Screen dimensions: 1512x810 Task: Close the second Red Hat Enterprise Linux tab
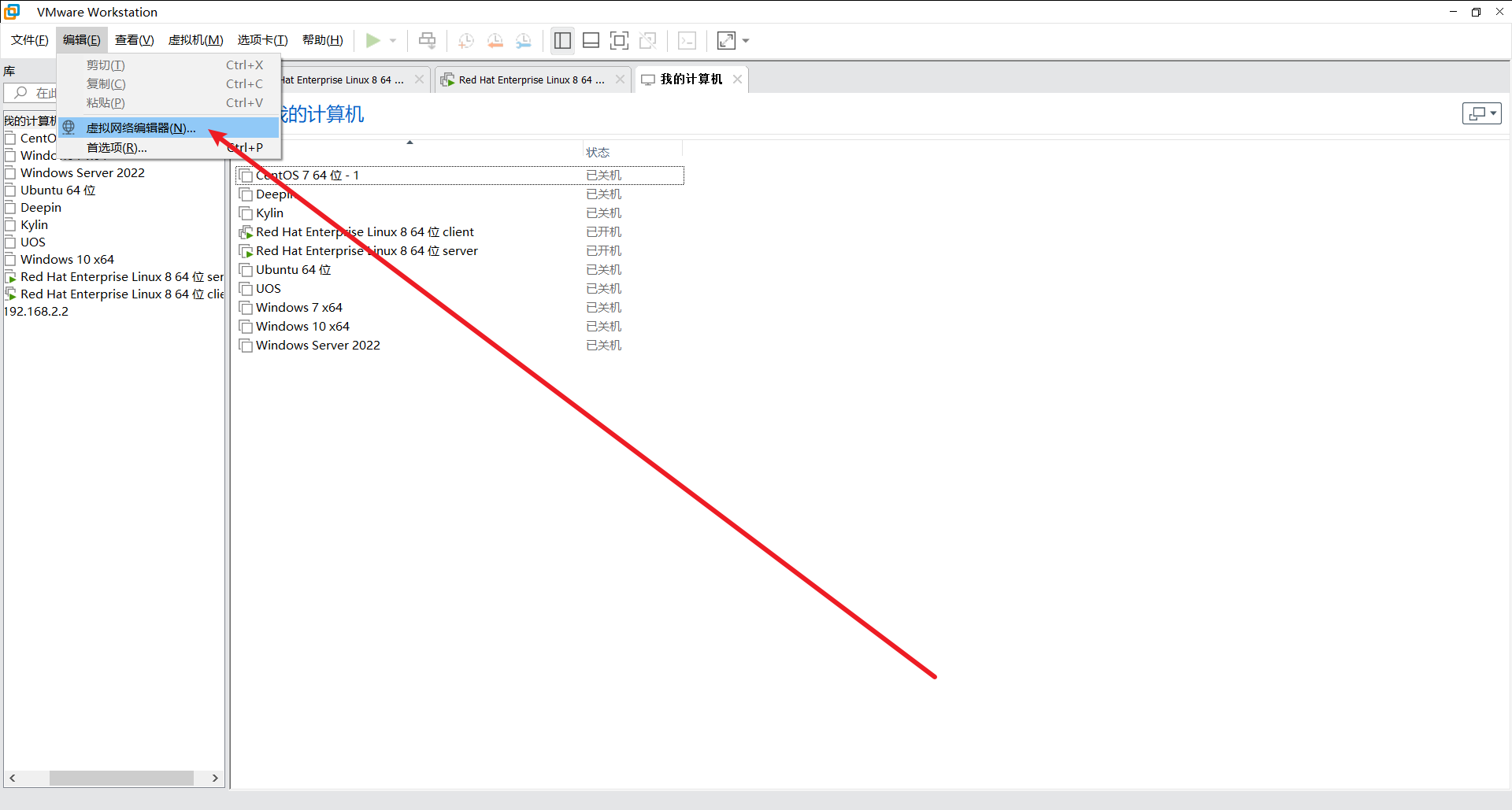point(620,80)
